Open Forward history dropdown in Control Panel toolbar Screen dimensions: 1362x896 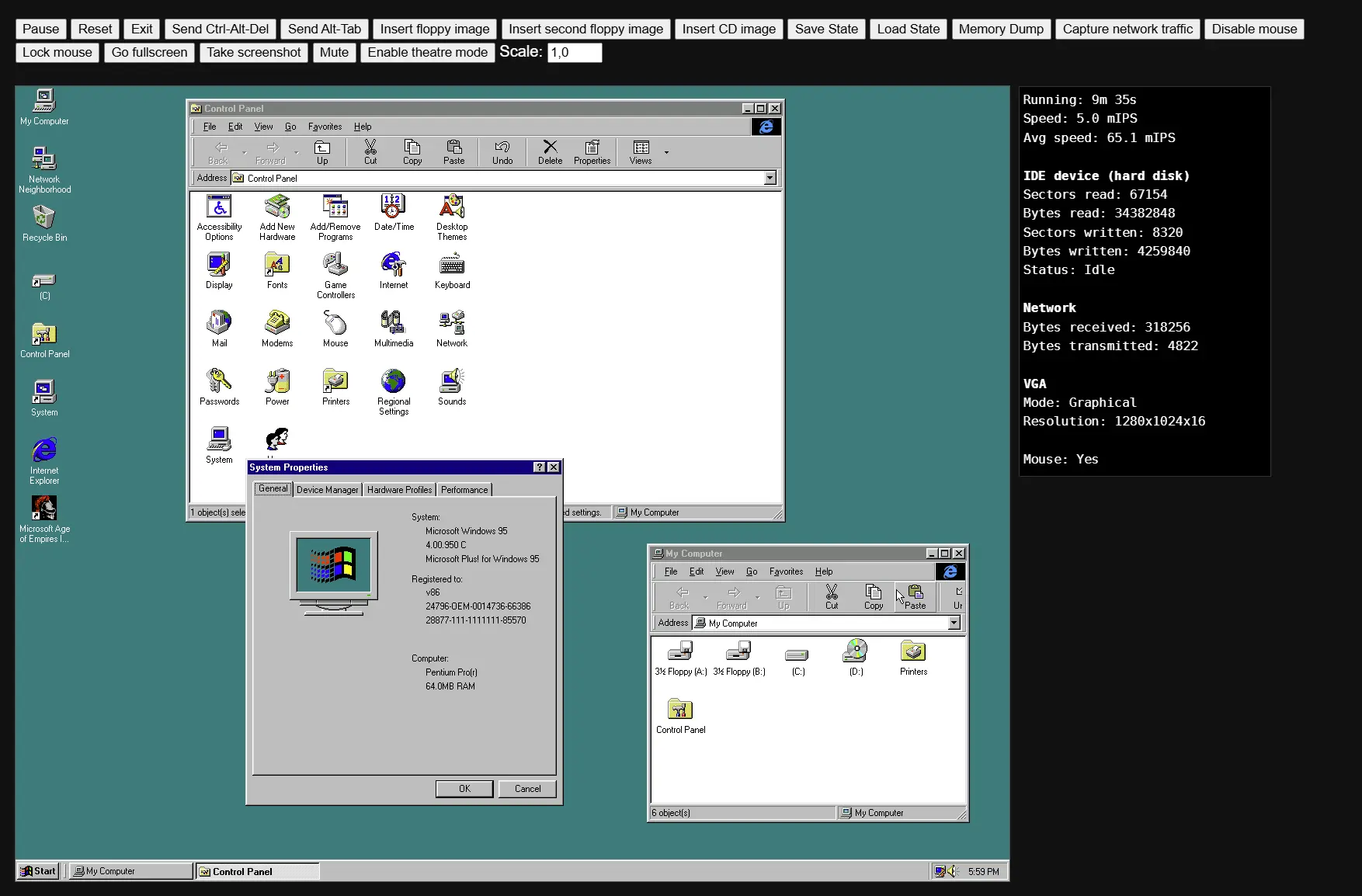(x=296, y=152)
